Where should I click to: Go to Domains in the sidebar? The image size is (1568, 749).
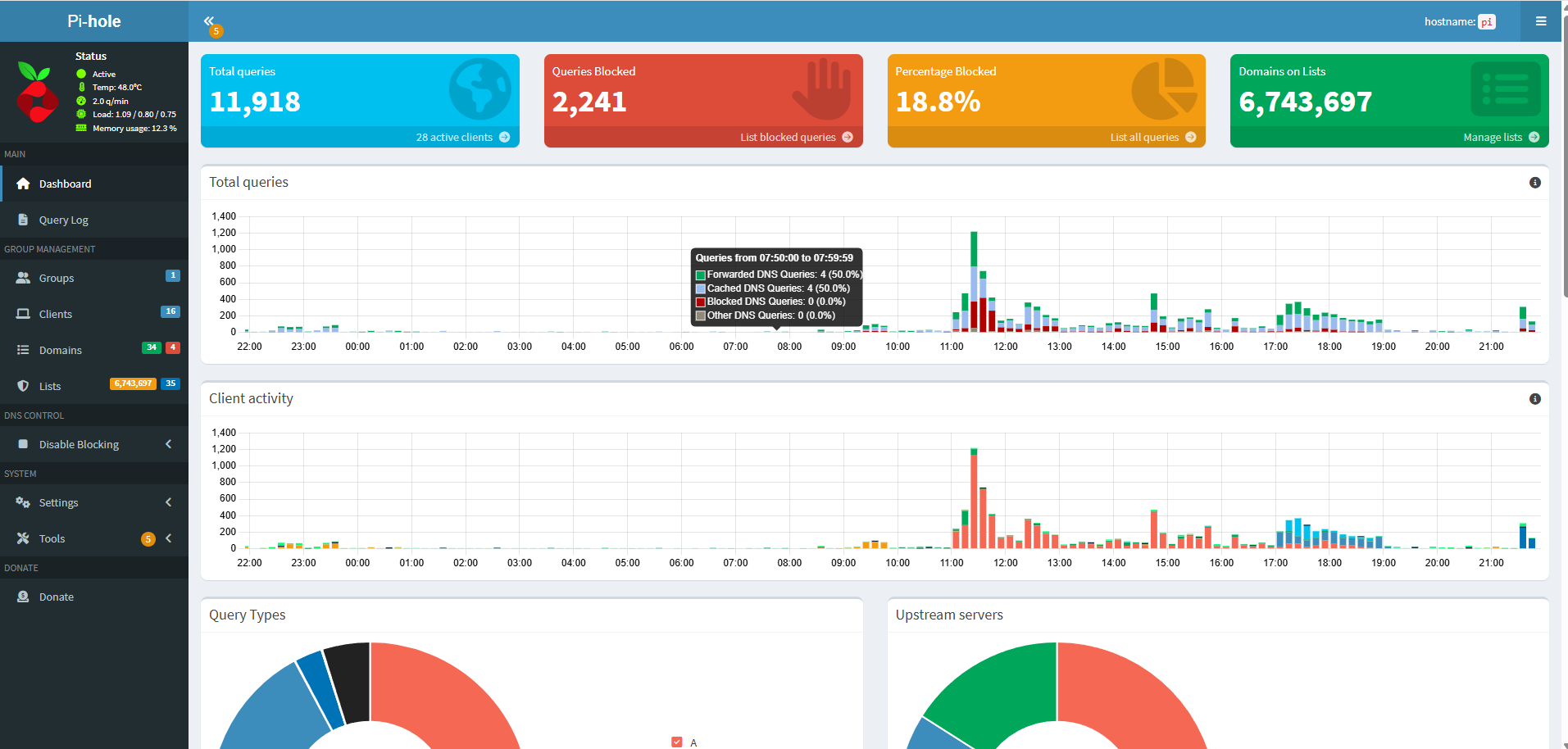[60, 350]
